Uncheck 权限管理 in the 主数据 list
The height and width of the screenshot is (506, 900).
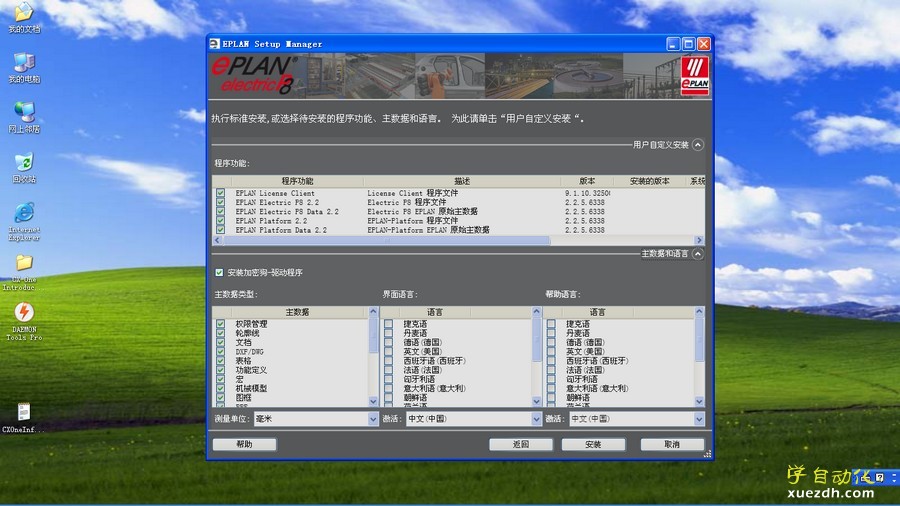220,324
